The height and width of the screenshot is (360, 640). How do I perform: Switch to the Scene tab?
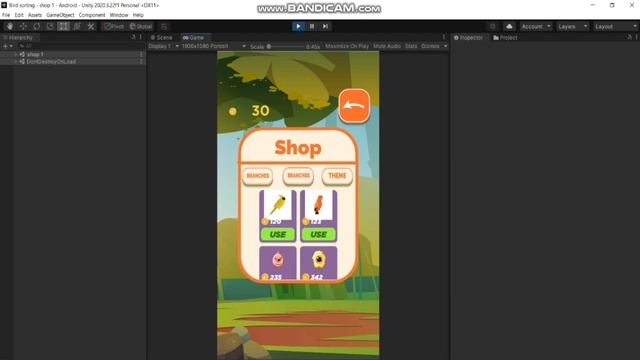(162, 38)
